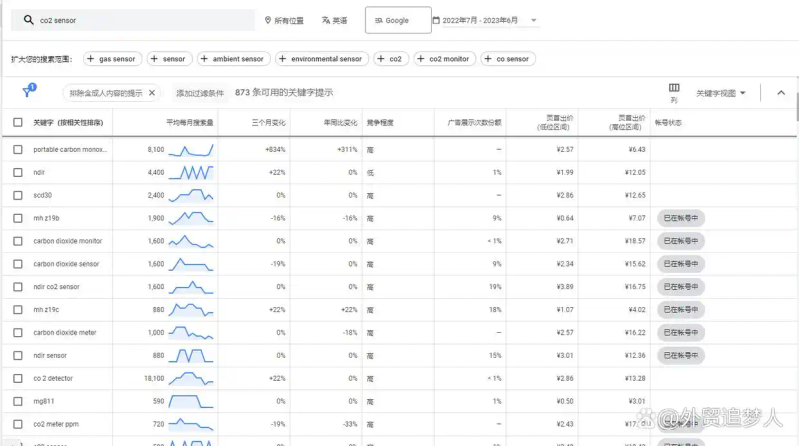
Task: Collapse the panel with chevron up
Action: click(x=781, y=93)
